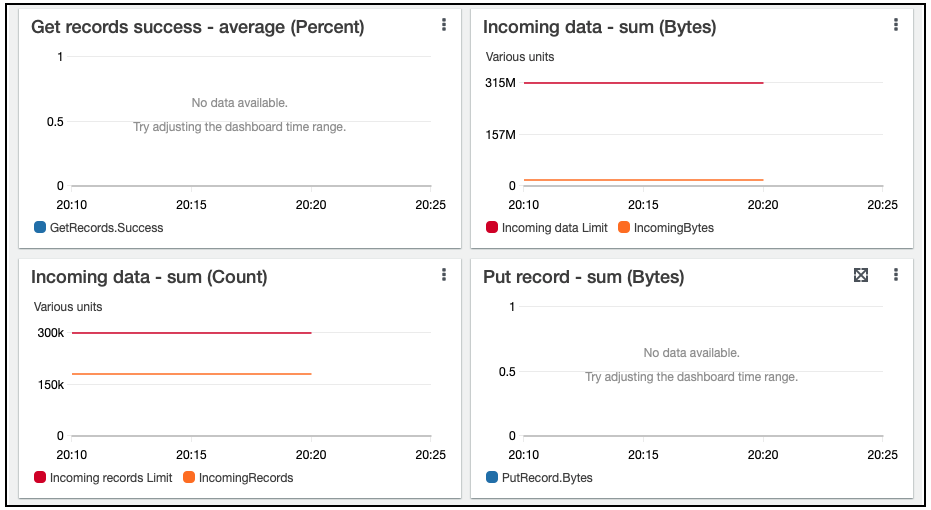
Task: Open options menu for Incoming data Bytes widget
Action: (896, 25)
